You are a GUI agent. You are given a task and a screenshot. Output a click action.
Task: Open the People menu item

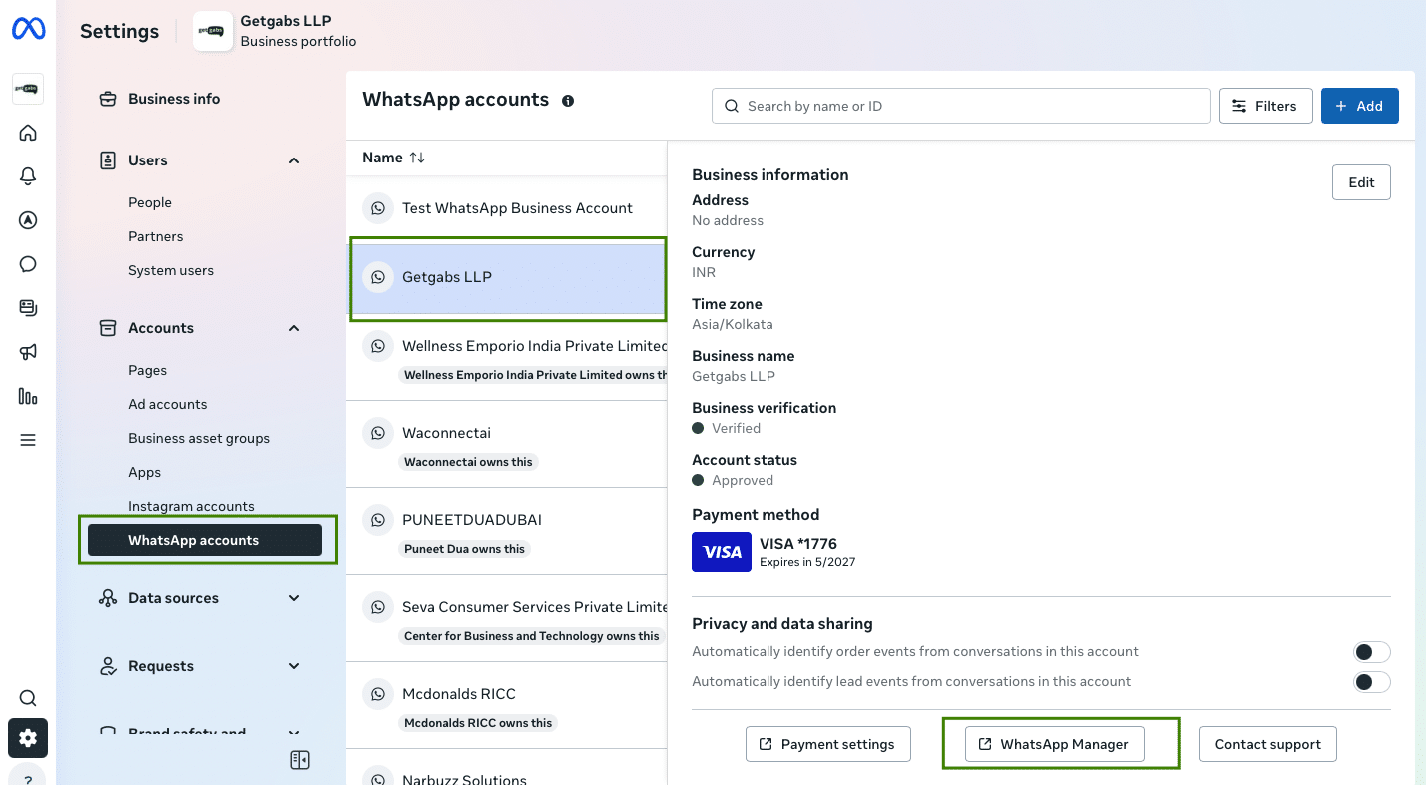pos(150,202)
